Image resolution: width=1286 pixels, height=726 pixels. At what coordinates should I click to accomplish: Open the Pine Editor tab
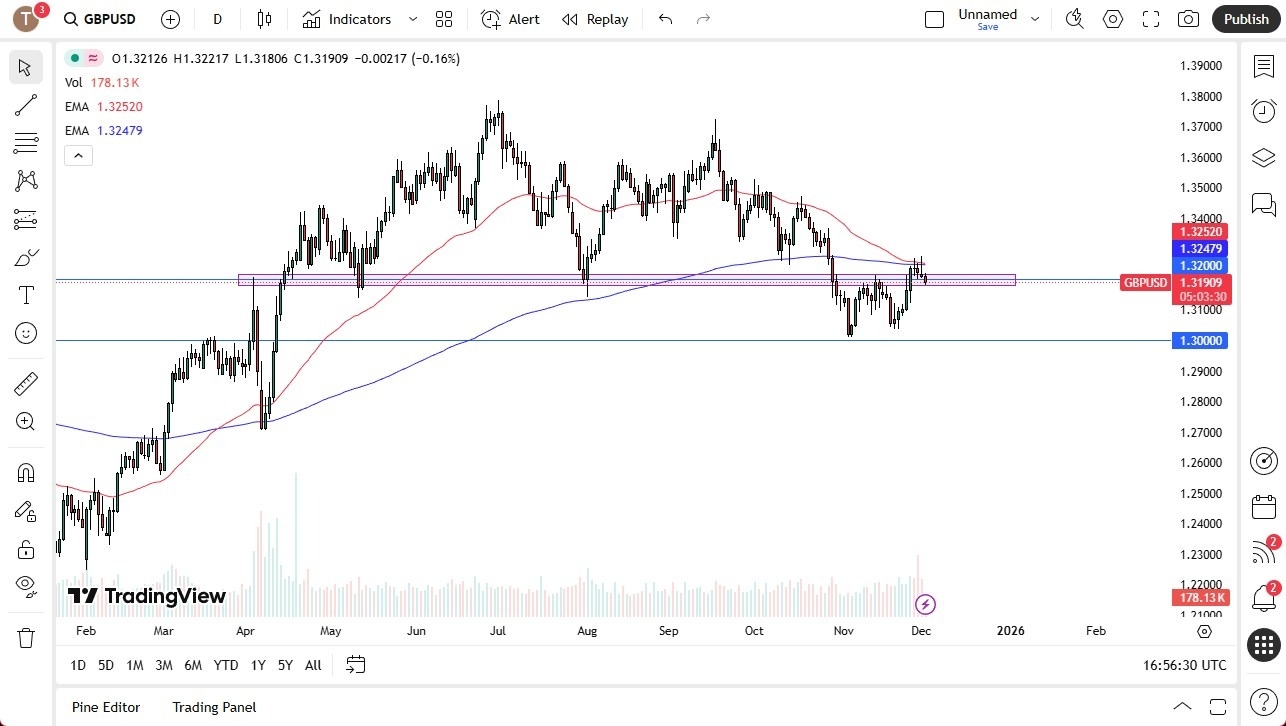click(106, 707)
